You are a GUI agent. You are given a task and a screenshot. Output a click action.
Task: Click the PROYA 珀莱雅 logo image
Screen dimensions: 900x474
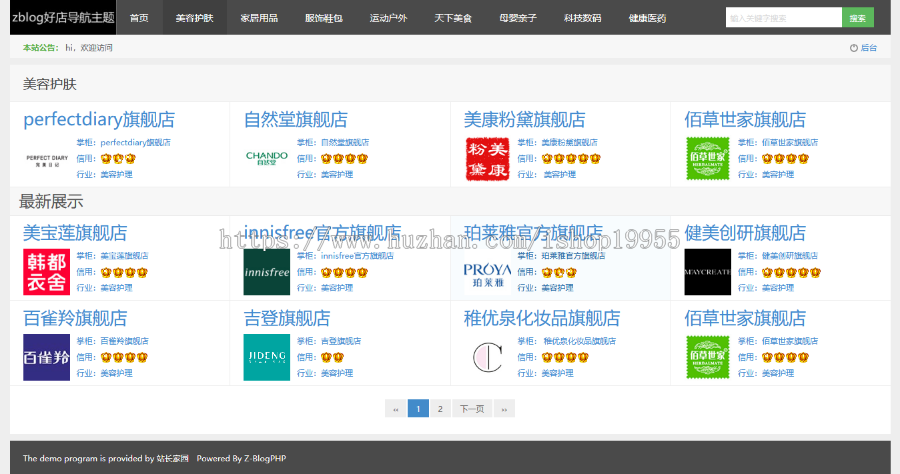tap(487, 272)
